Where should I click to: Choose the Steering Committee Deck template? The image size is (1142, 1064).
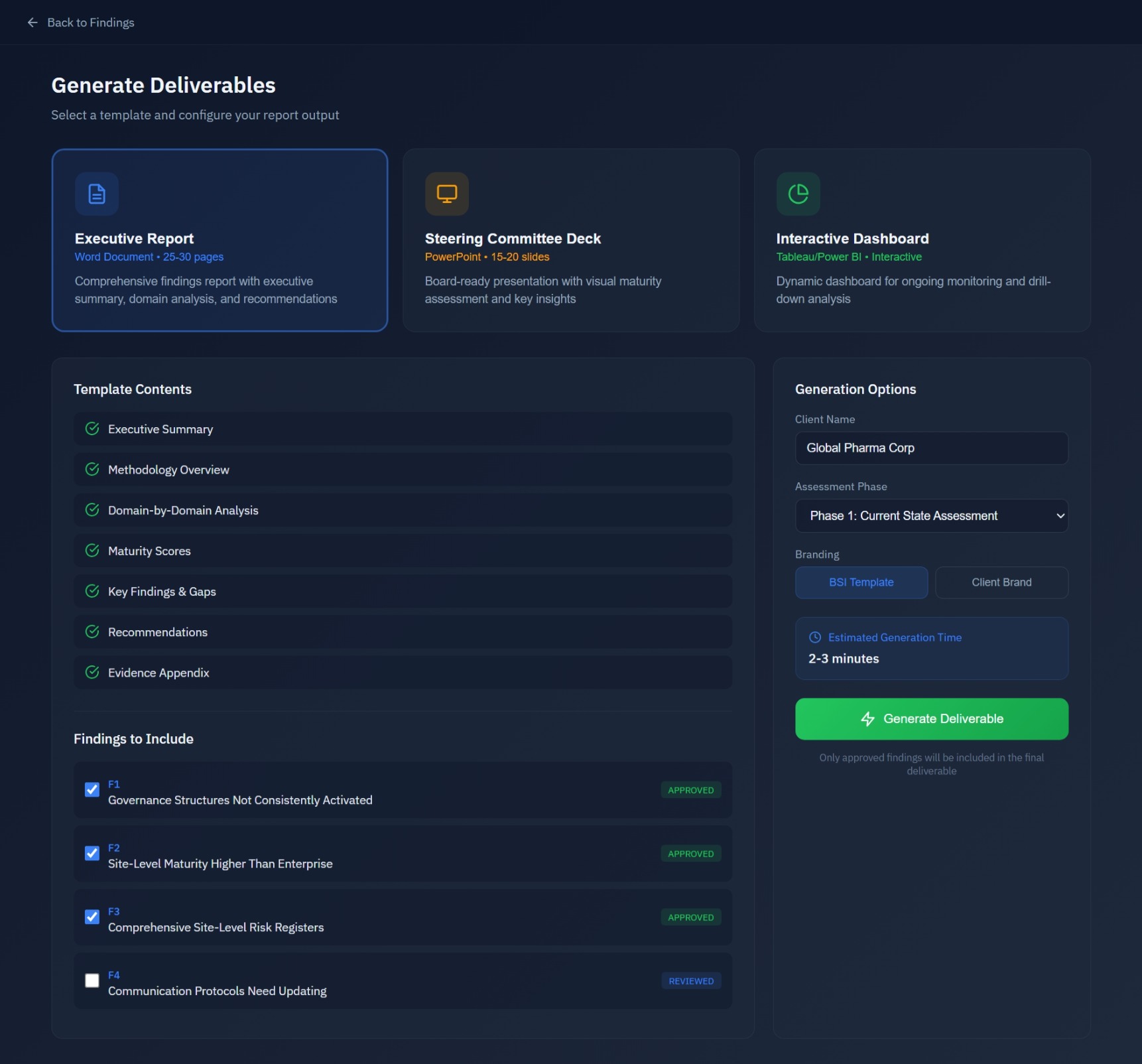tap(570, 240)
